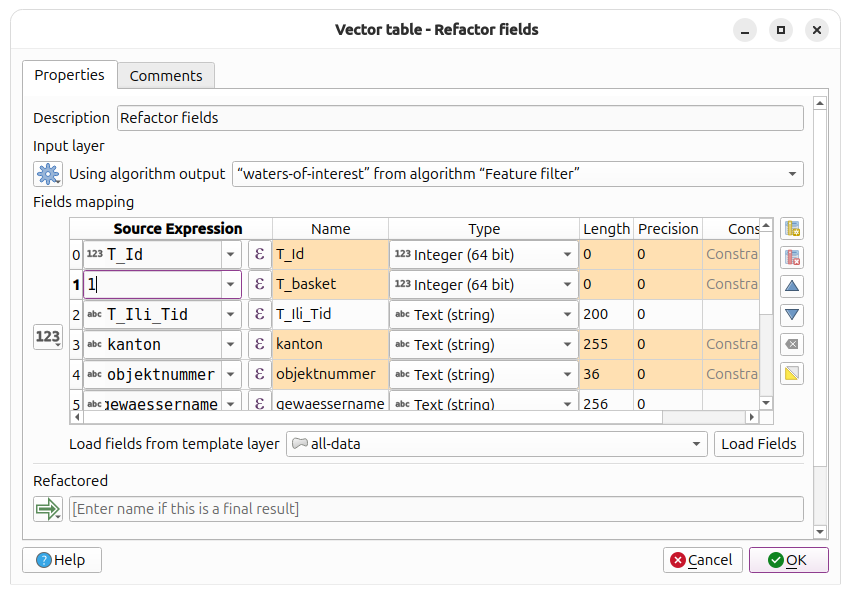The image size is (851, 595).
Task: Click the delete selected field icon
Action: [x=792, y=257]
